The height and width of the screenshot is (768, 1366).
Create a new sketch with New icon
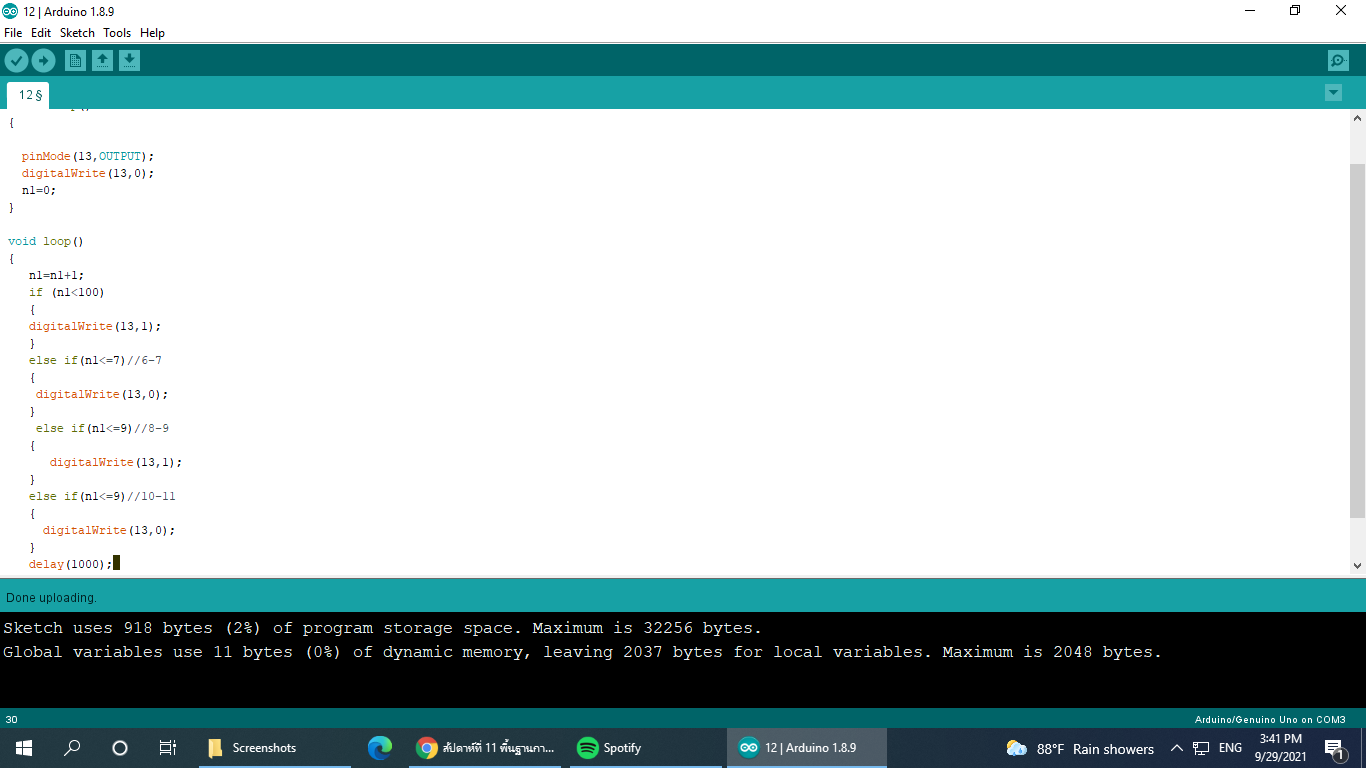click(75, 61)
